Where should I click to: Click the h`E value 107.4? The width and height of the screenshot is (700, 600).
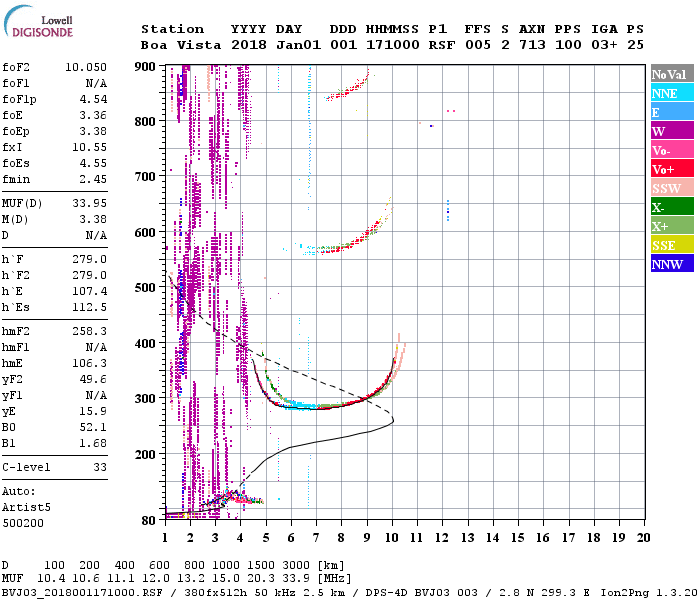click(89, 292)
